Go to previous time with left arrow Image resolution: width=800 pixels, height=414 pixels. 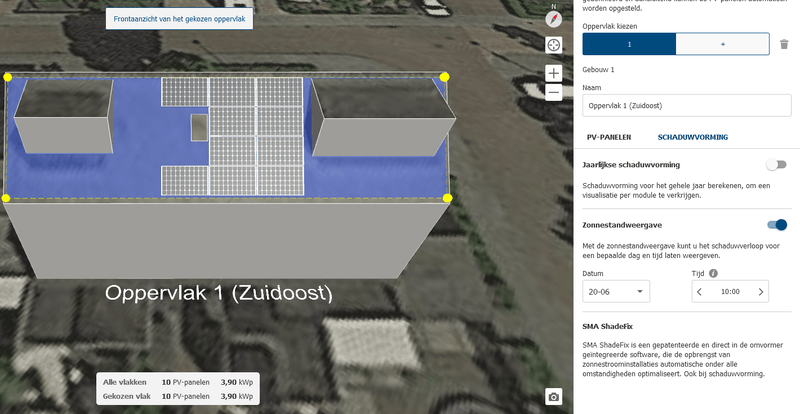tap(699, 291)
